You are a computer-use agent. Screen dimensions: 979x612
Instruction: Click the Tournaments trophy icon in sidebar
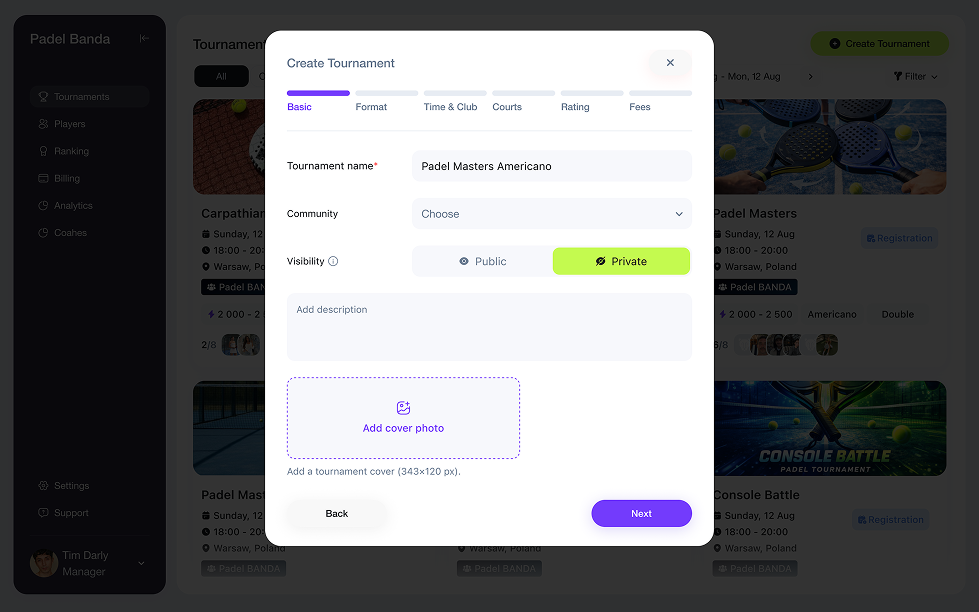pos(43,97)
